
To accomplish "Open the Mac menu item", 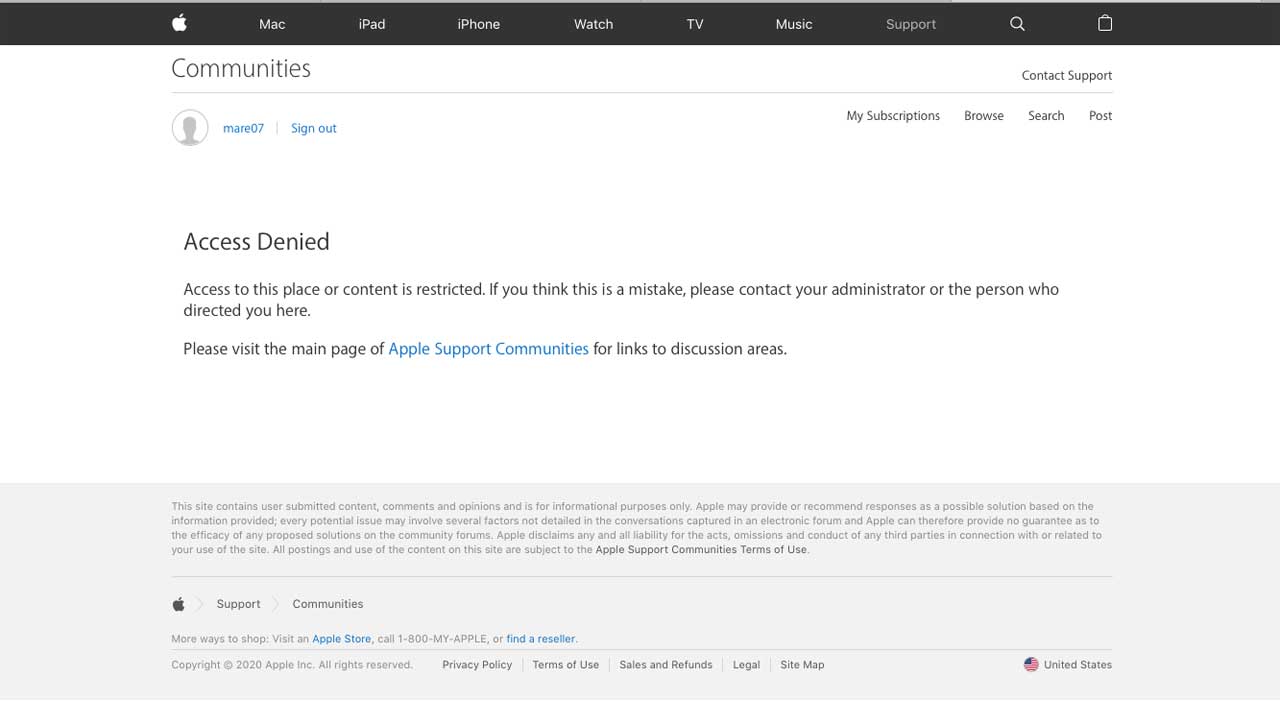I will 272,24.
